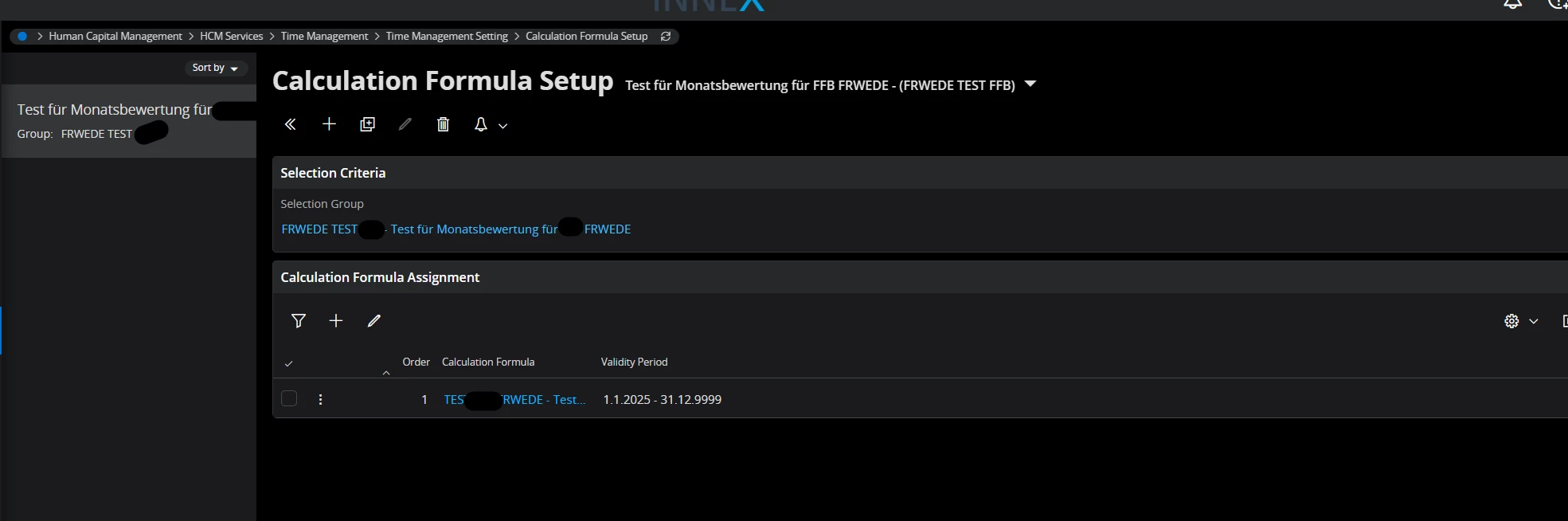Image resolution: width=1568 pixels, height=521 pixels.
Task: Open the three-dot menu for row 1
Action: pyautogui.click(x=320, y=400)
